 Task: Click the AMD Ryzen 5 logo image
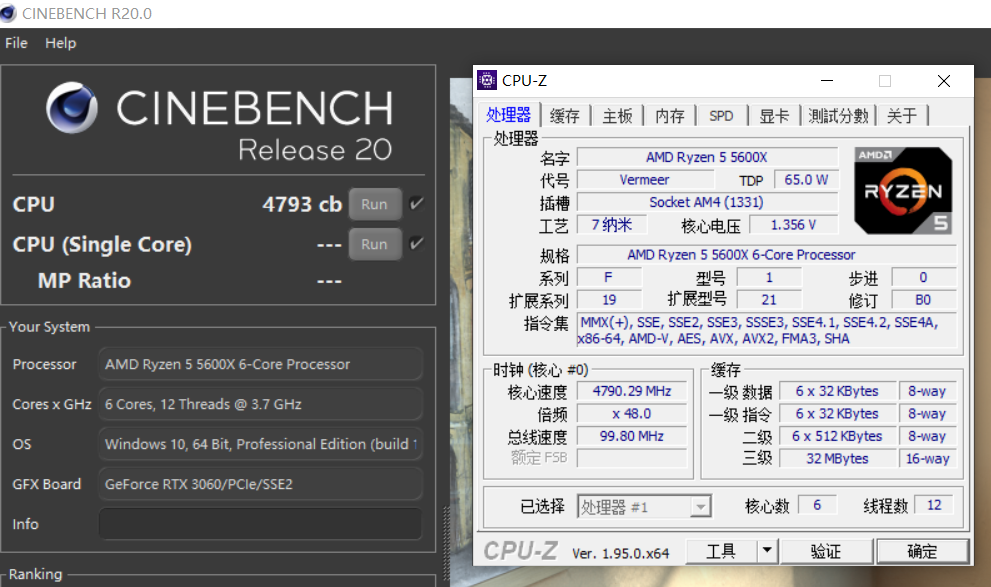click(903, 190)
